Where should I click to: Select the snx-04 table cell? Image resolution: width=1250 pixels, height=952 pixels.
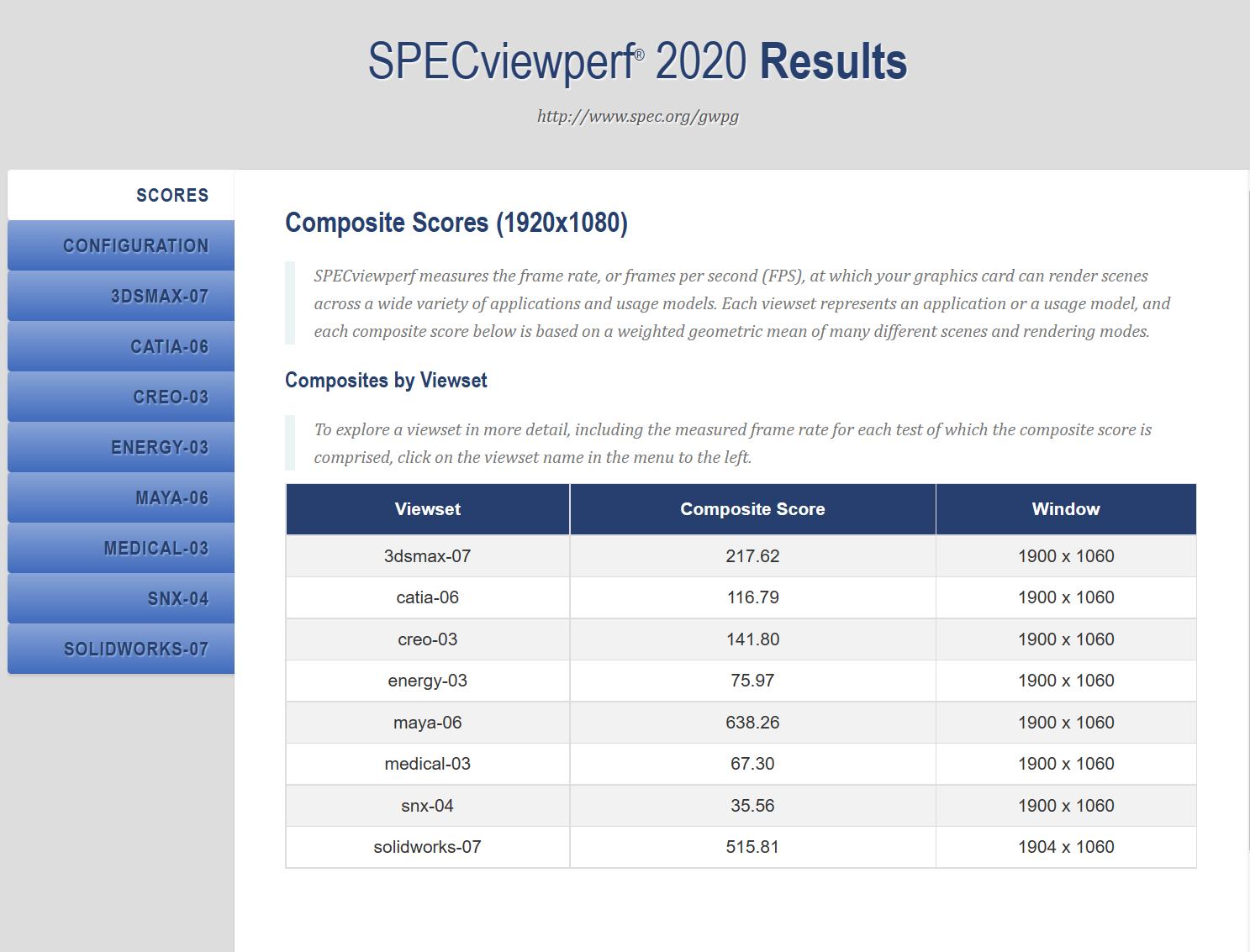pos(428,806)
